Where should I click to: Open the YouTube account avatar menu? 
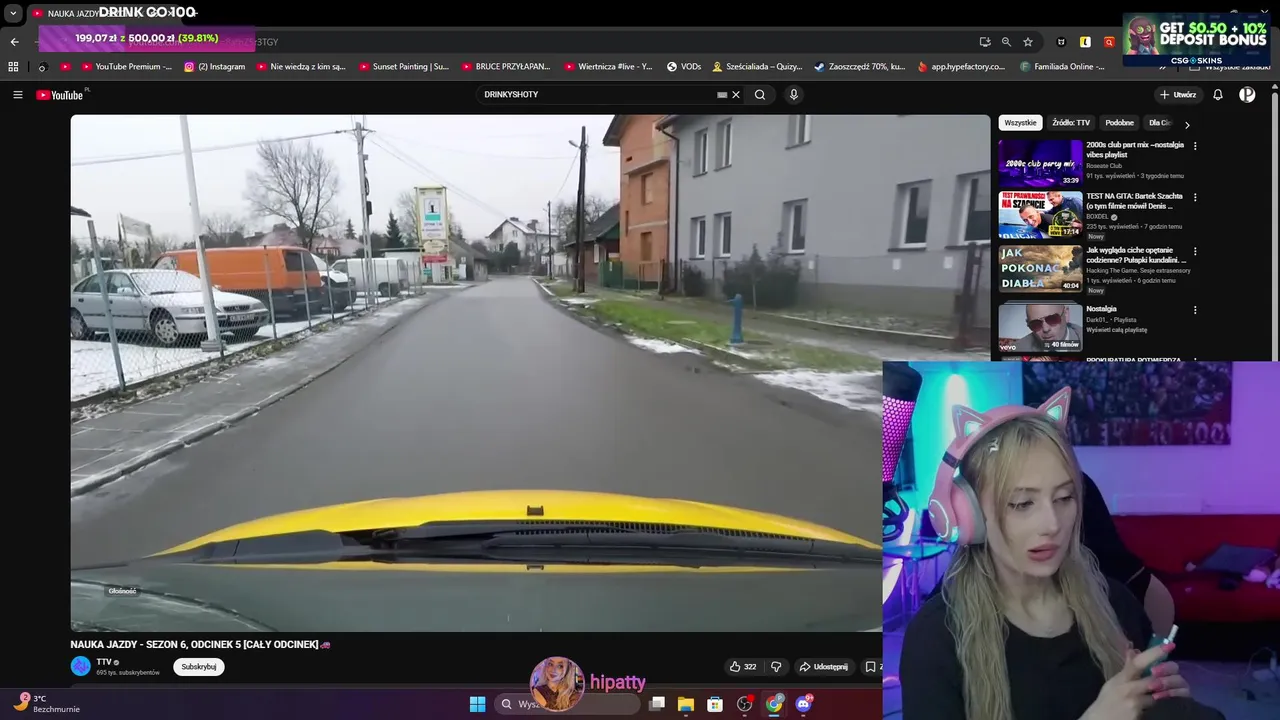(1247, 95)
